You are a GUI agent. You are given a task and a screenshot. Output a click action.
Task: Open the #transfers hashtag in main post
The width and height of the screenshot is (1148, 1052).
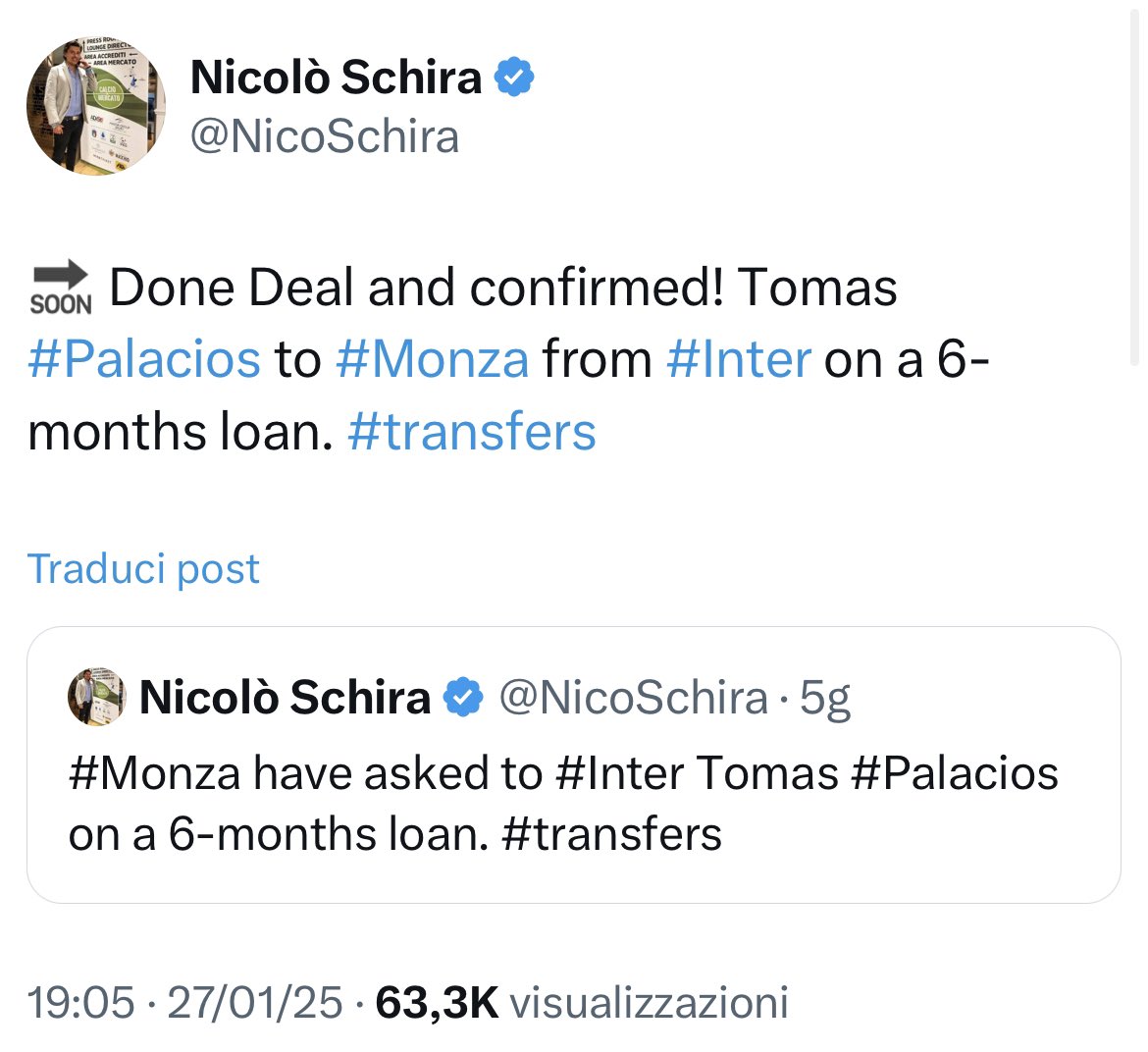pos(472,431)
